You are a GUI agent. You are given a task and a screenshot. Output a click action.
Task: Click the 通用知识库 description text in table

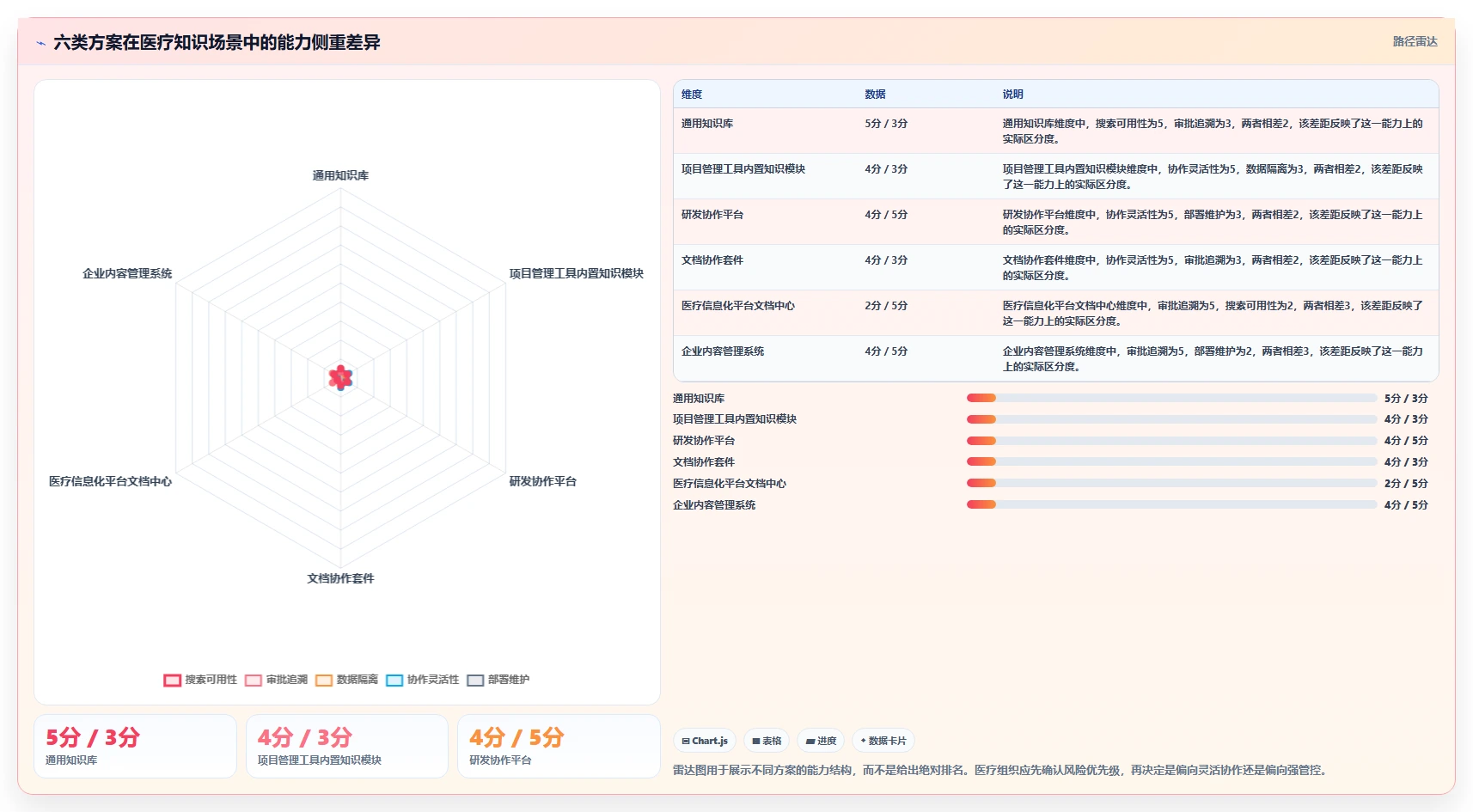(1213, 131)
